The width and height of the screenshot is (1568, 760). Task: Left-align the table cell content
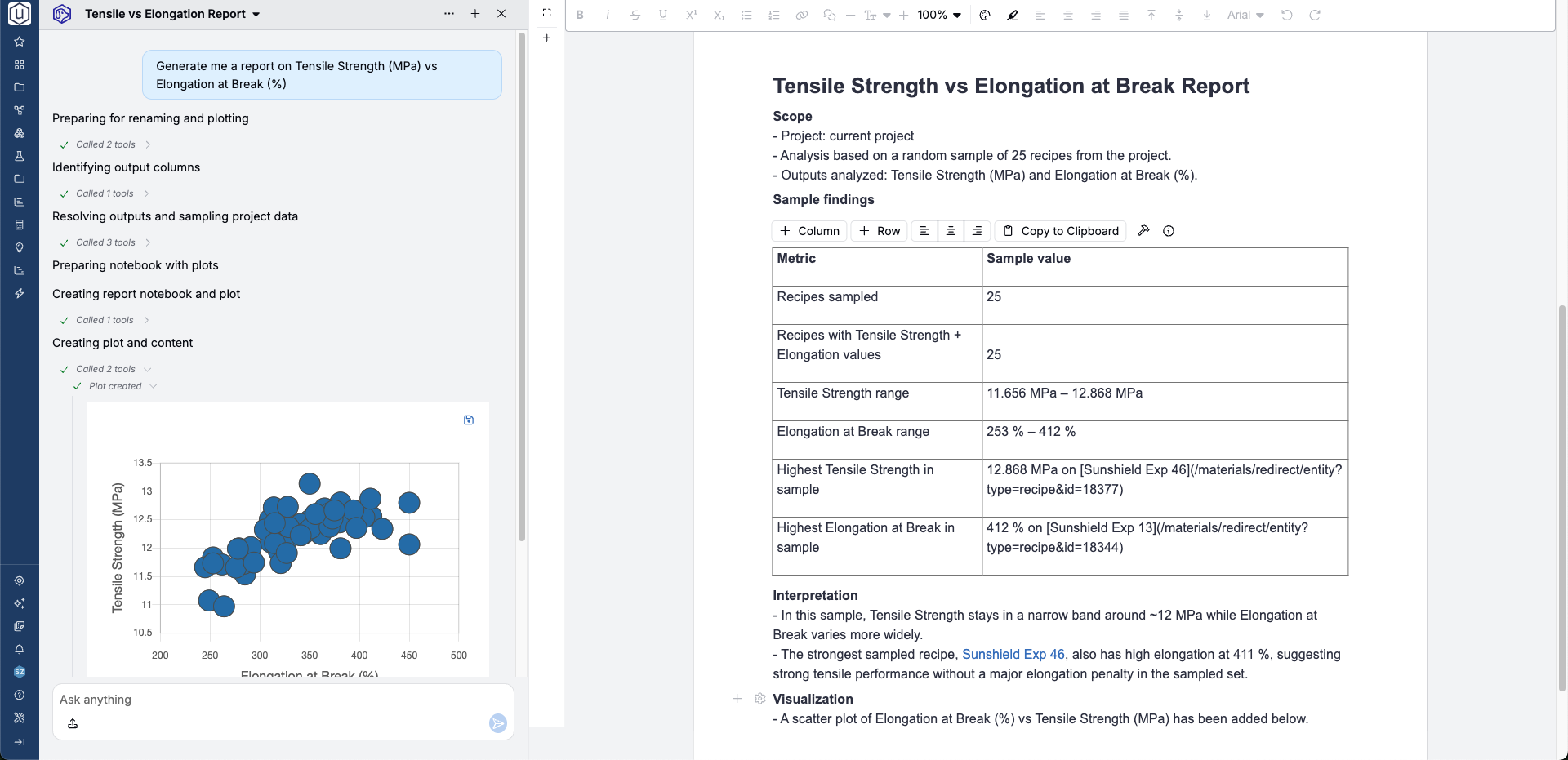click(x=924, y=231)
